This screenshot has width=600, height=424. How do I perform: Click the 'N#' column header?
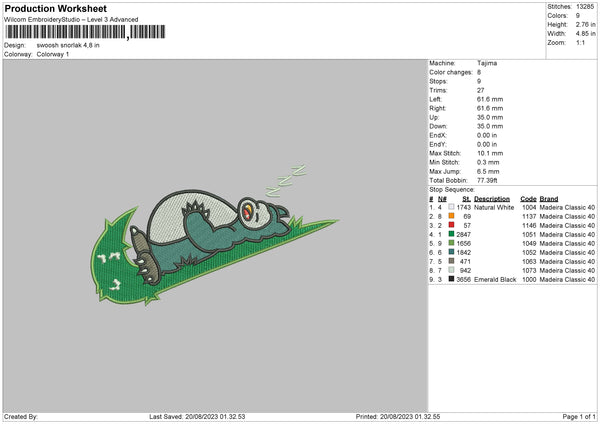pos(442,199)
